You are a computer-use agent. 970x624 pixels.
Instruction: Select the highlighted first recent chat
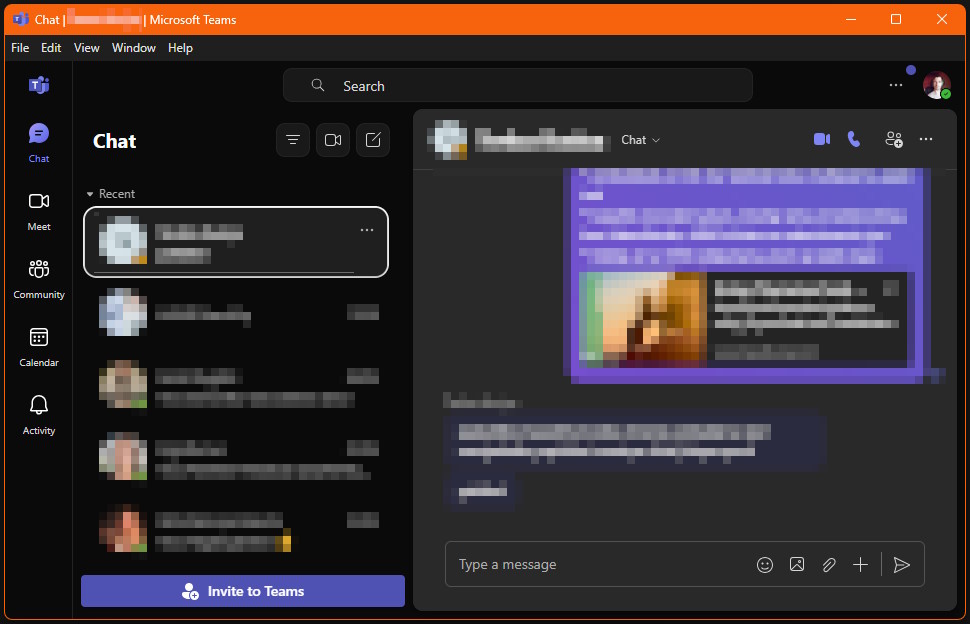[236, 242]
